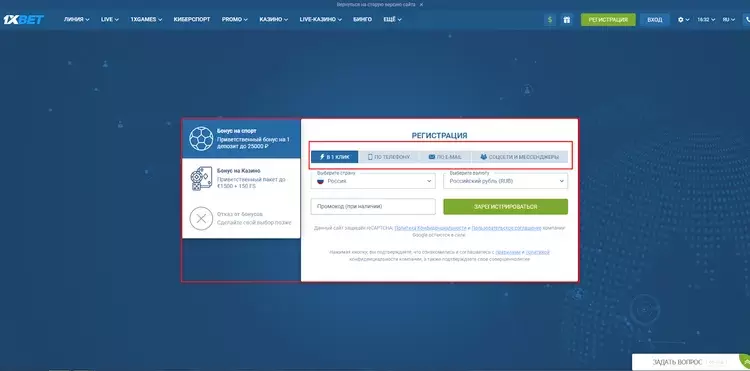Open the RU language dropdown
750x371 pixels.
(728, 20)
